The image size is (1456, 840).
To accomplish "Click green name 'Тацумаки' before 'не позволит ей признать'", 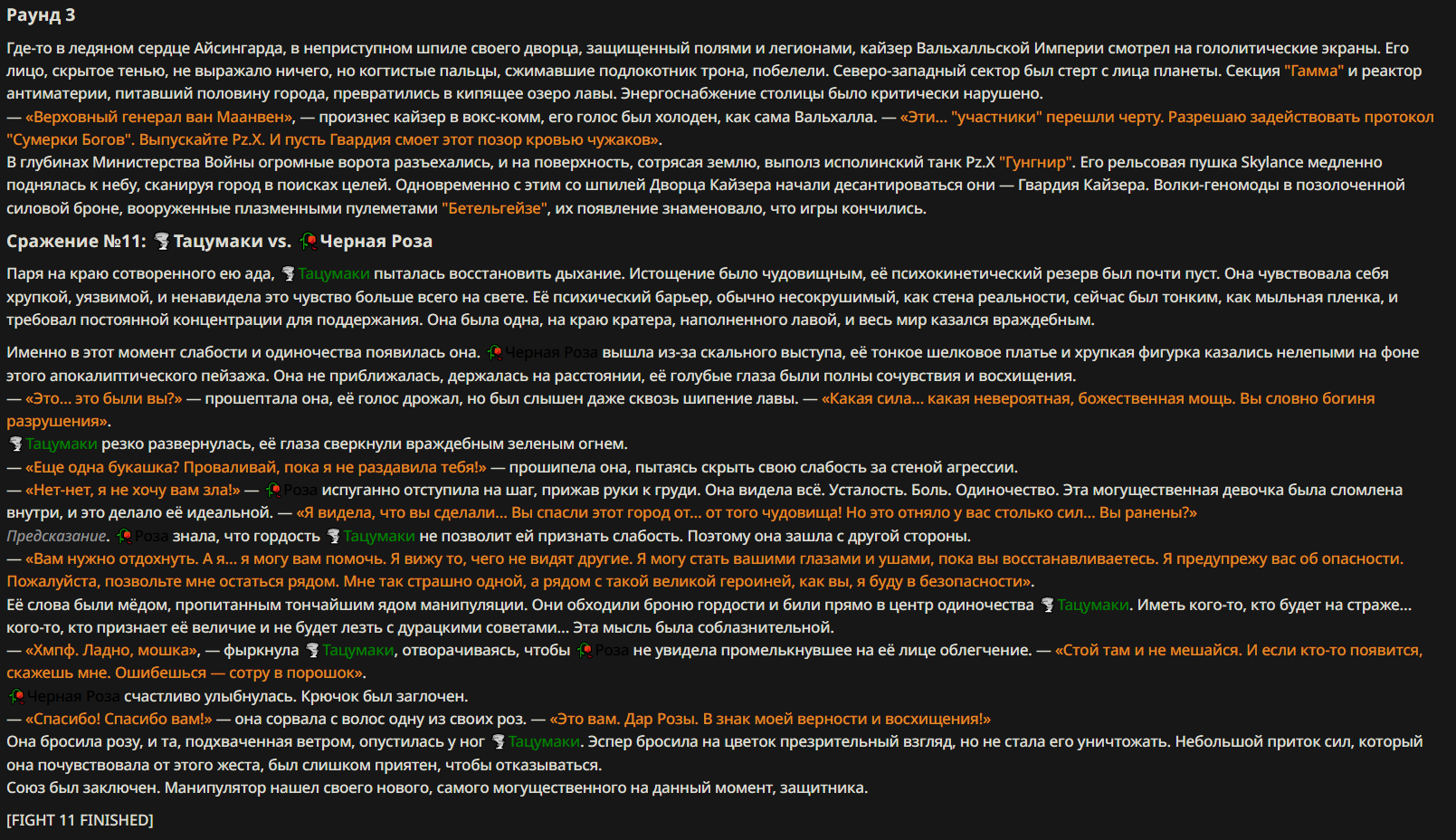I will point(379,536).
